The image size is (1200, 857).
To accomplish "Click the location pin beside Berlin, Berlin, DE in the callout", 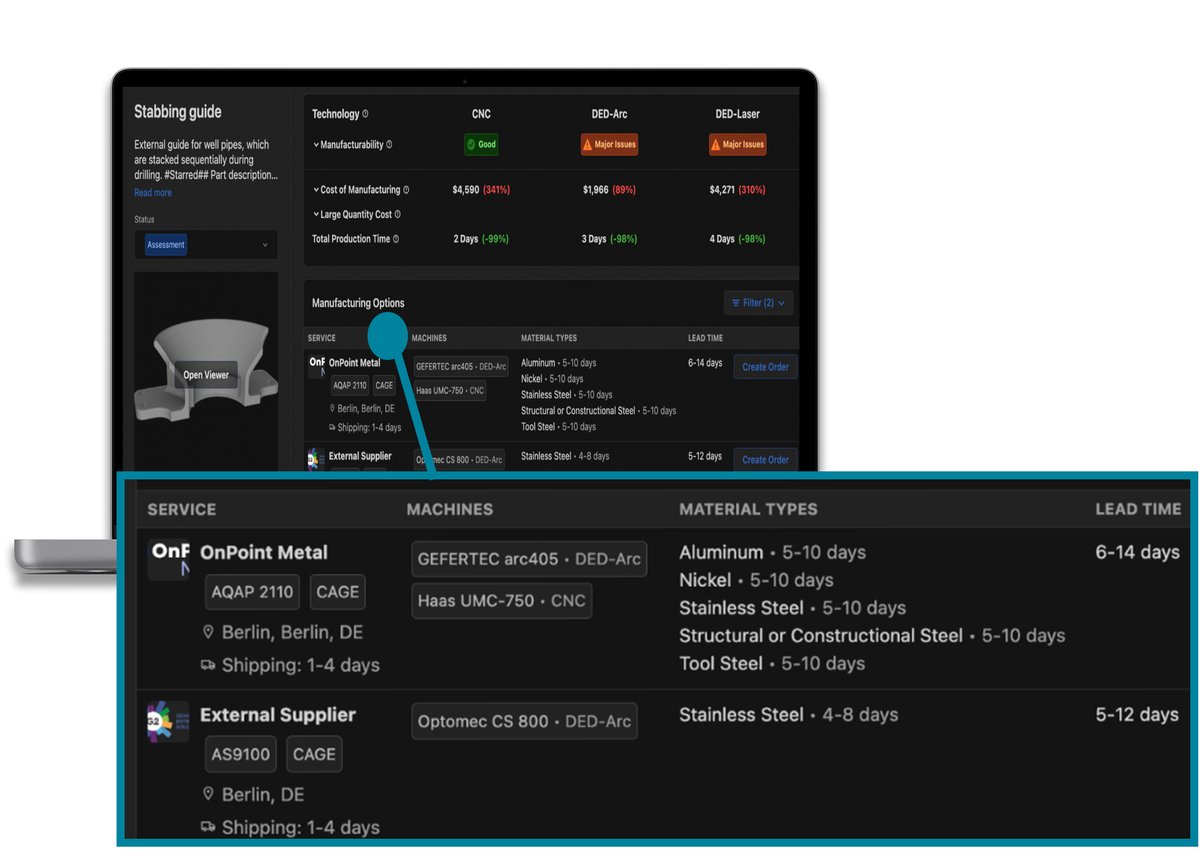I will point(209,633).
